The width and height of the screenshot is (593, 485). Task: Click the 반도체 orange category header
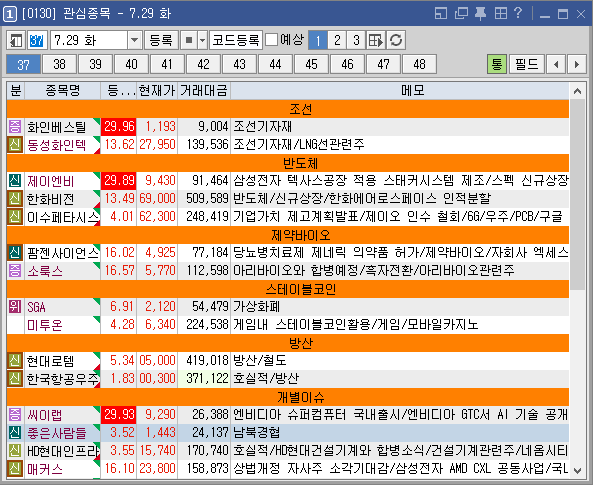[288, 163]
